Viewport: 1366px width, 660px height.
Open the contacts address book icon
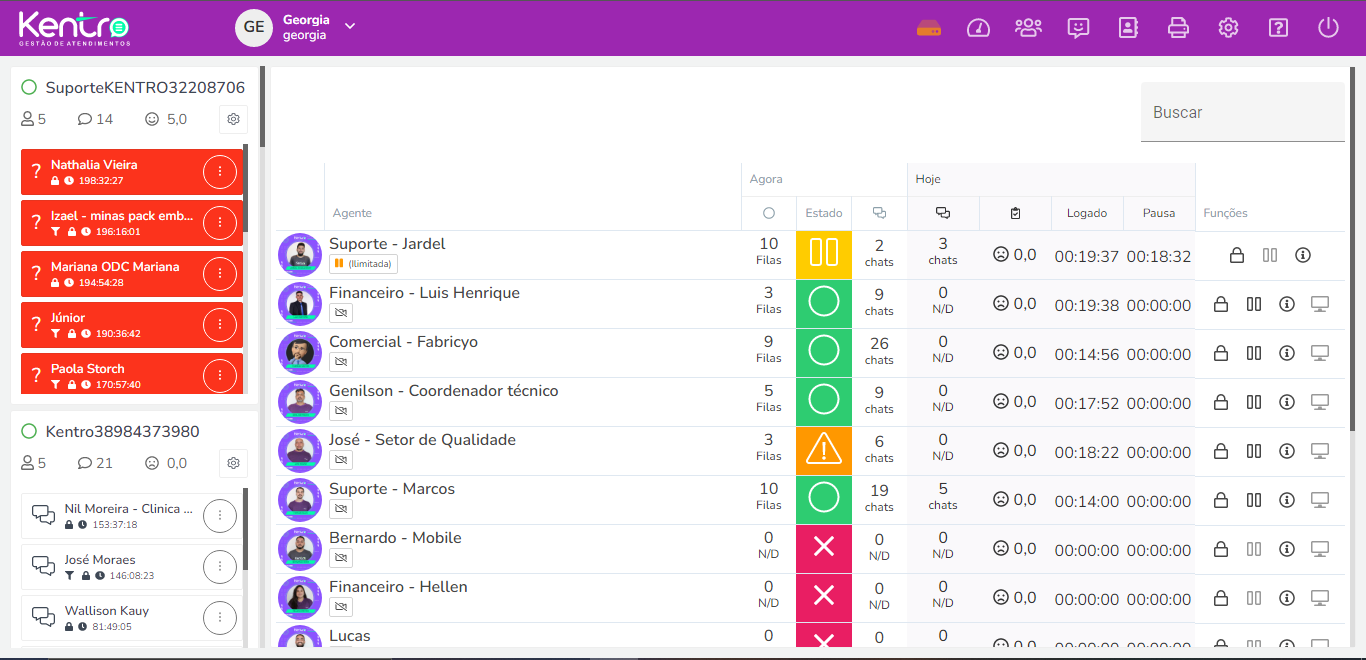tap(1128, 28)
